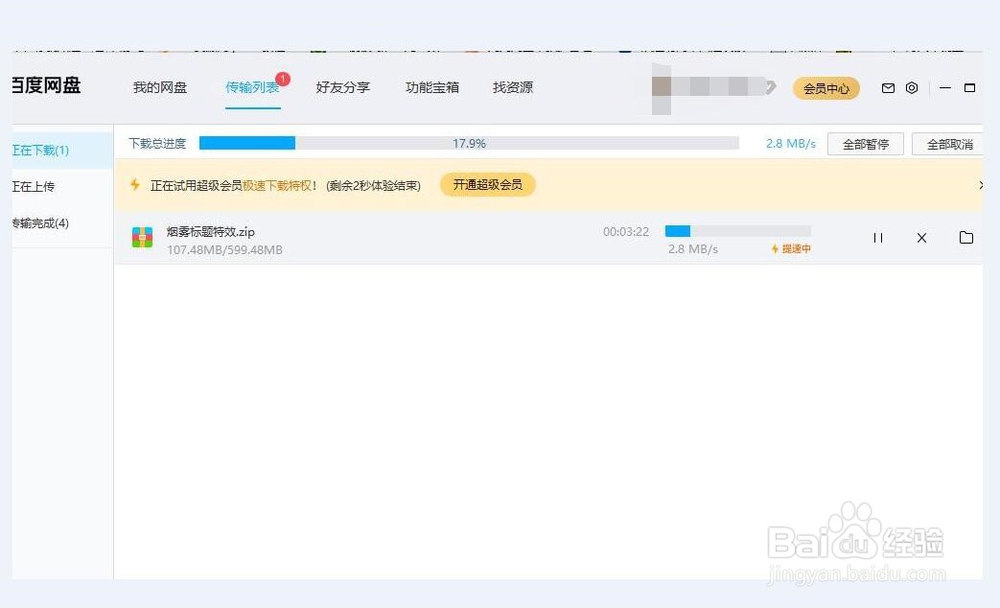Cancel the 烟雾标题特效.zip download with the X

tap(921, 238)
